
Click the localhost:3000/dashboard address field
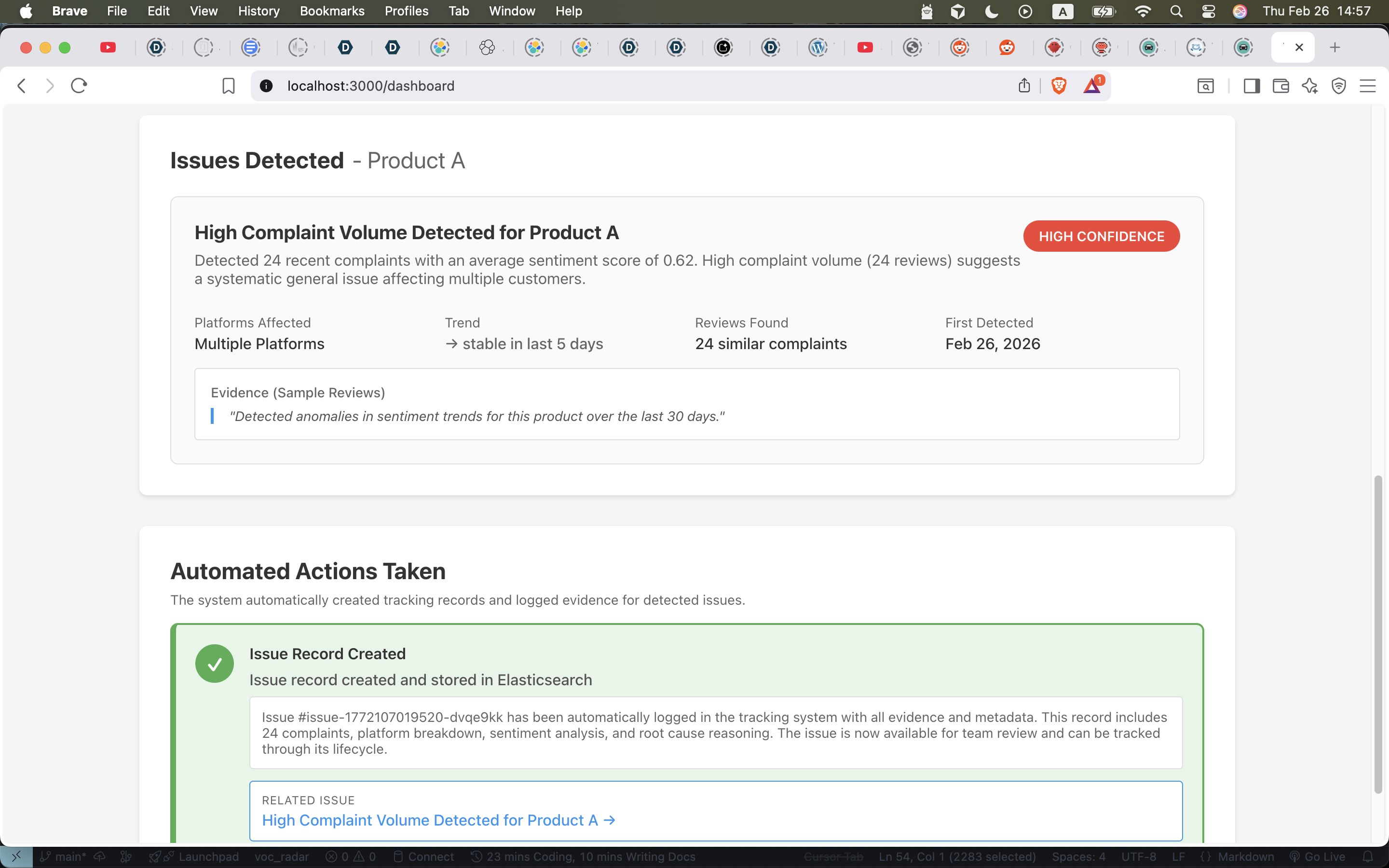[371, 86]
